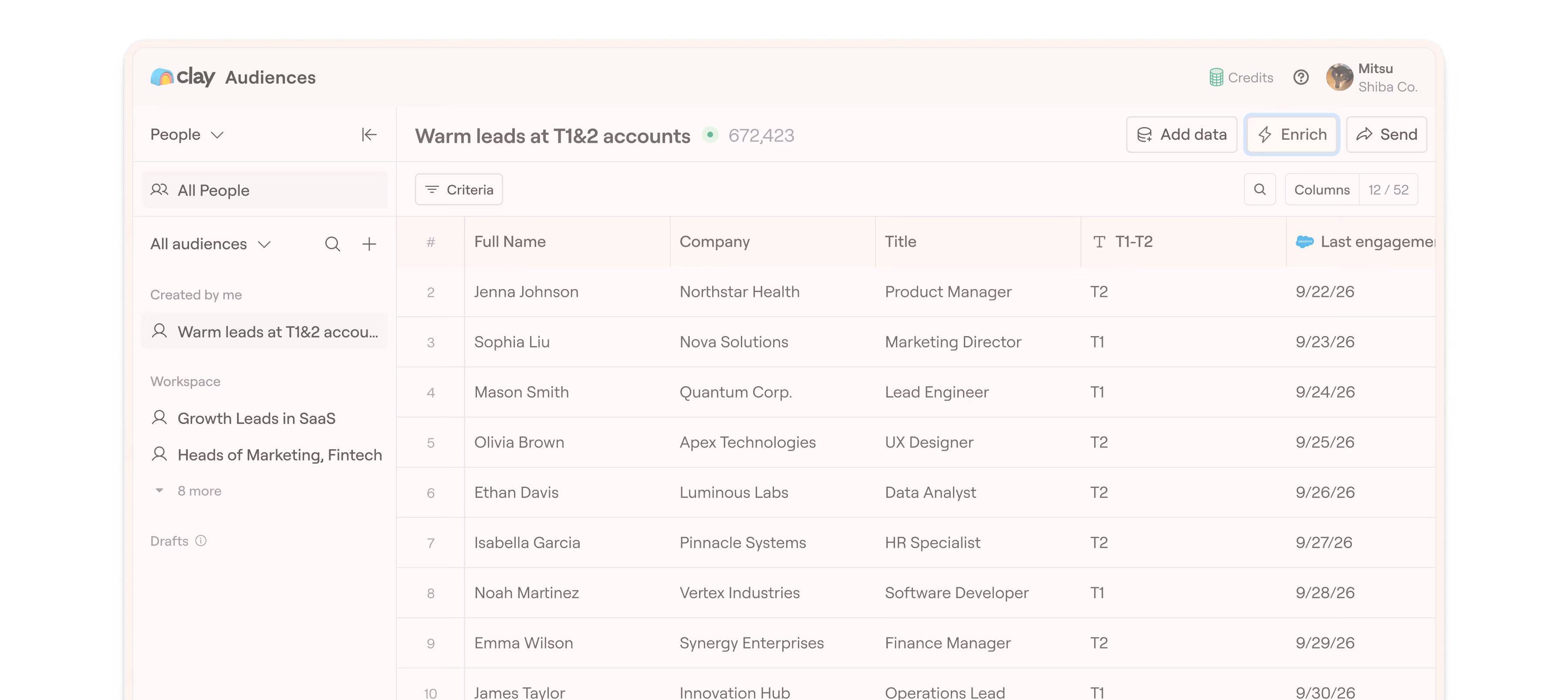Viewport: 1568px width, 700px height.
Task: Collapse the sidebar with the arrow icon
Action: tap(369, 135)
